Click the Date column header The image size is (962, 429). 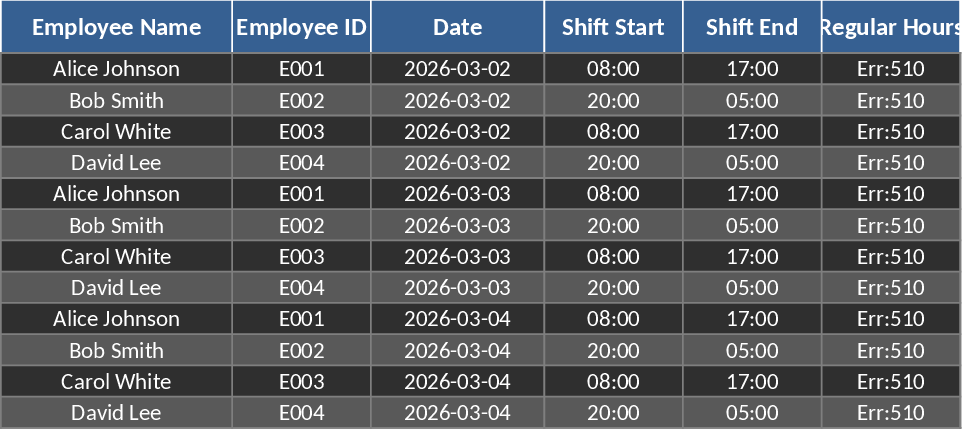click(457, 27)
